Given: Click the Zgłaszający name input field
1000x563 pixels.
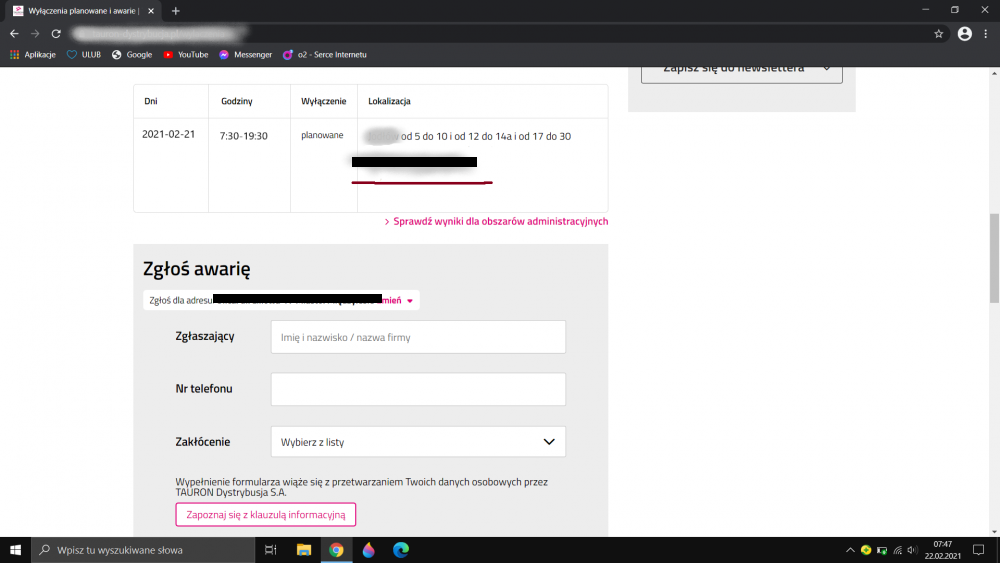Looking at the screenshot, I should [418, 337].
